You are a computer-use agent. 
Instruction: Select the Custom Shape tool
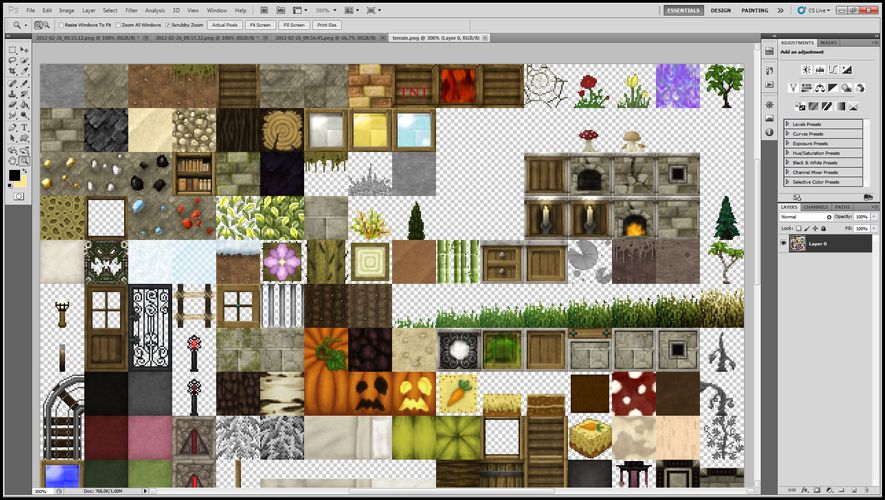24,138
